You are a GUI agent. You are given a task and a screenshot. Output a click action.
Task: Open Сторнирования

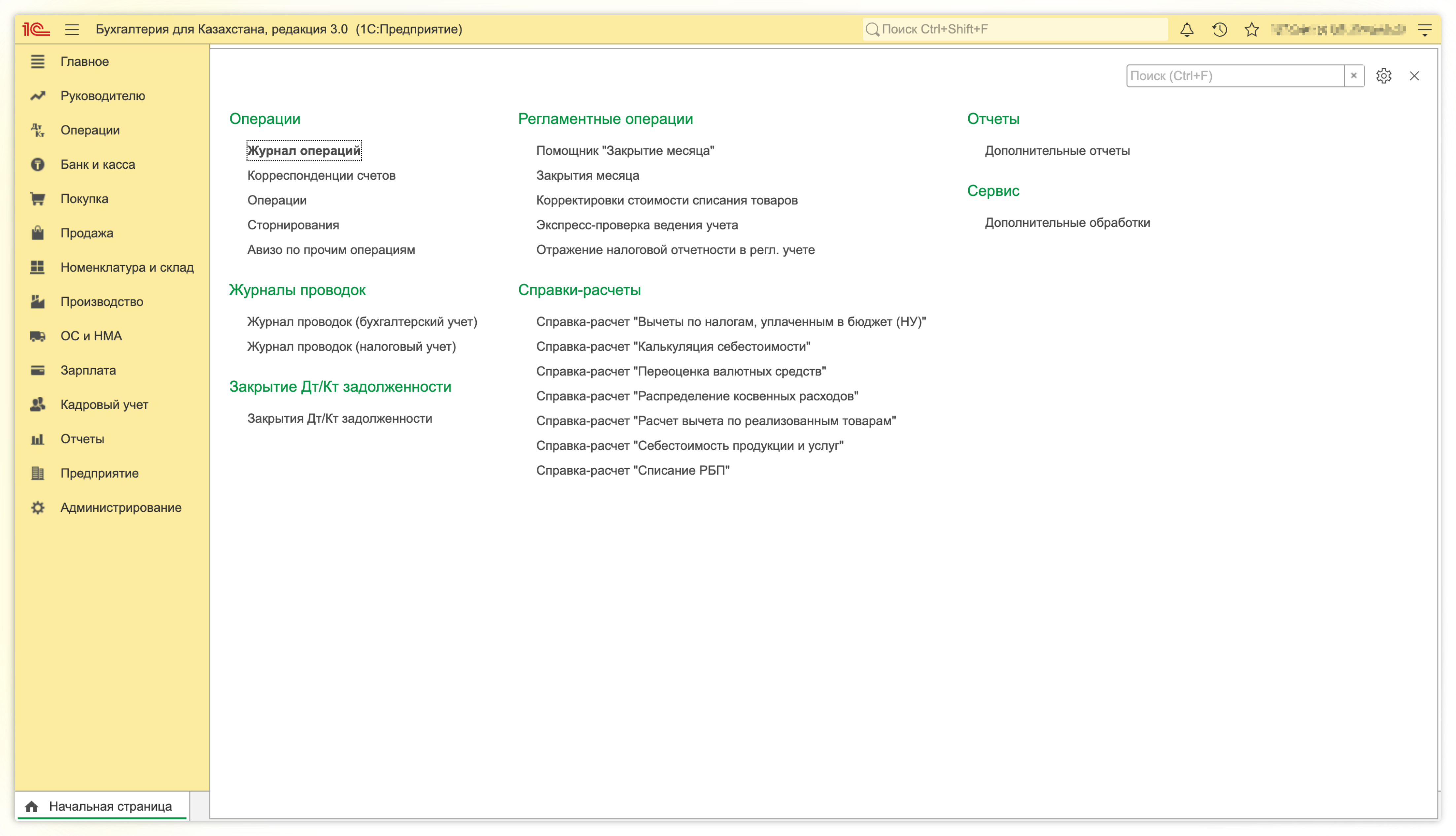293,225
